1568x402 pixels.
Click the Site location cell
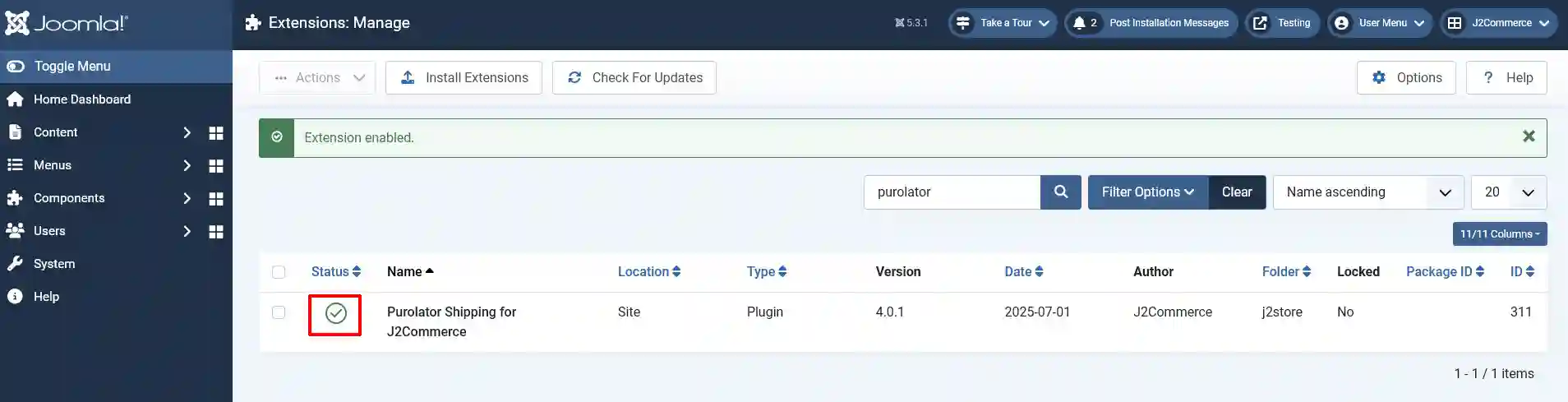coord(629,312)
